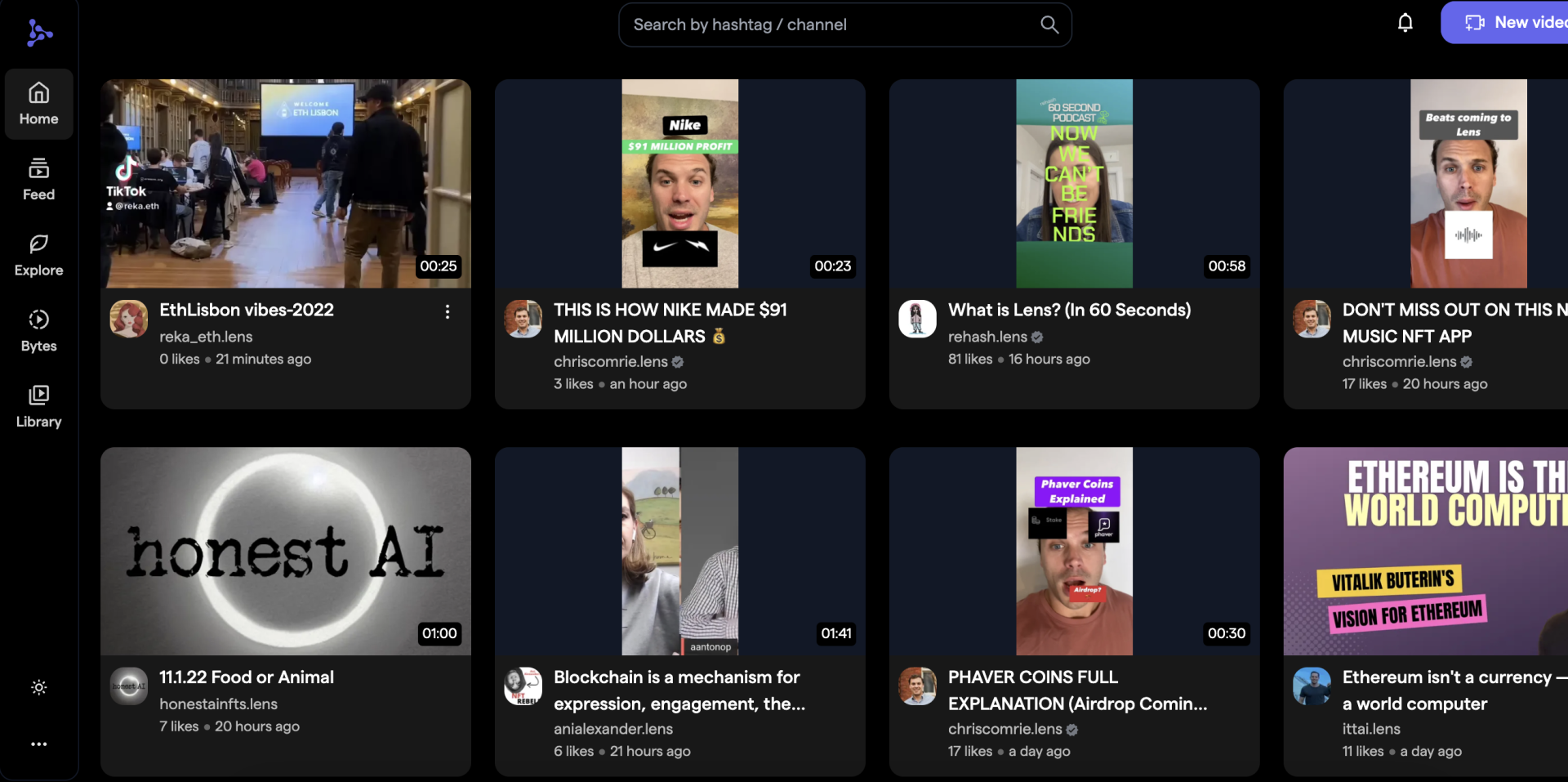Open the rehash.lens channel link

coord(987,337)
